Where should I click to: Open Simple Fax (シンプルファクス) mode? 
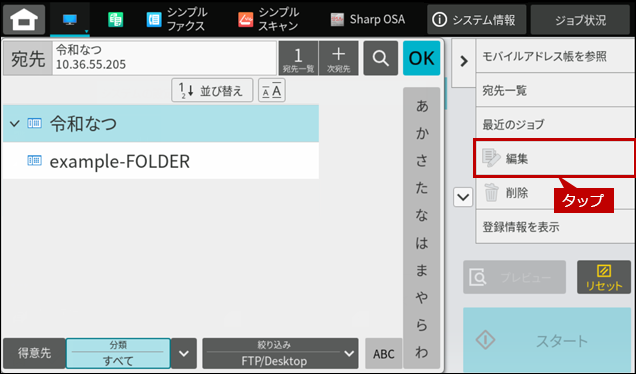[176, 19]
